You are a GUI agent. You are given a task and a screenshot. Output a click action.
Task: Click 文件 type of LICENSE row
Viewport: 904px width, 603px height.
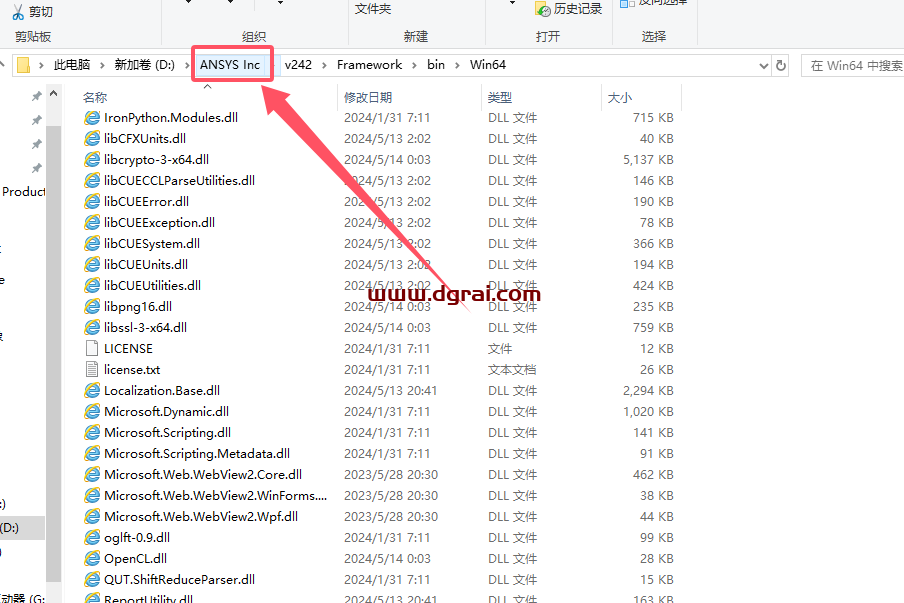pos(500,349)
